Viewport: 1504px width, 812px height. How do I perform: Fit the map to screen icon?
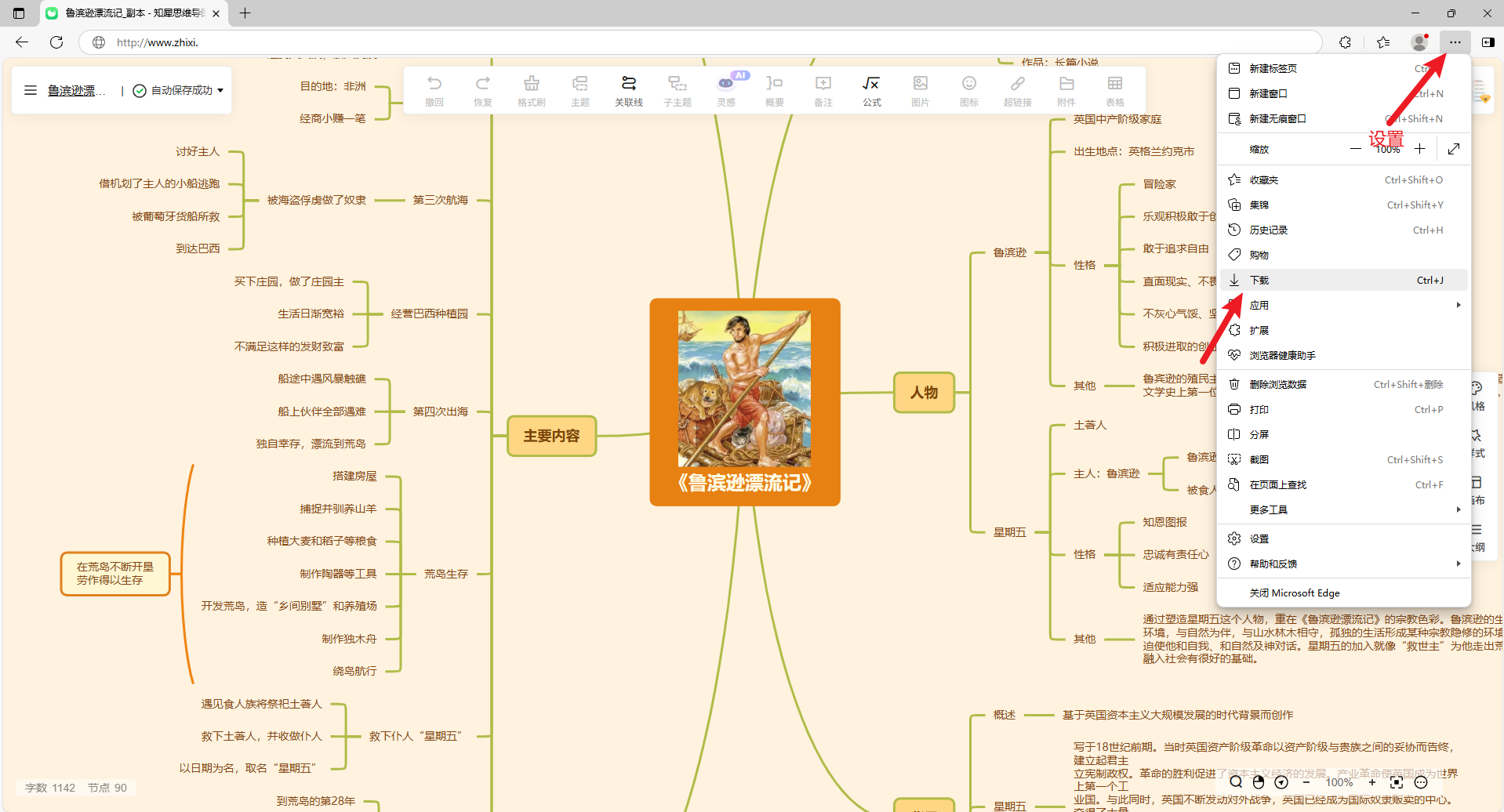point(1397,782)
